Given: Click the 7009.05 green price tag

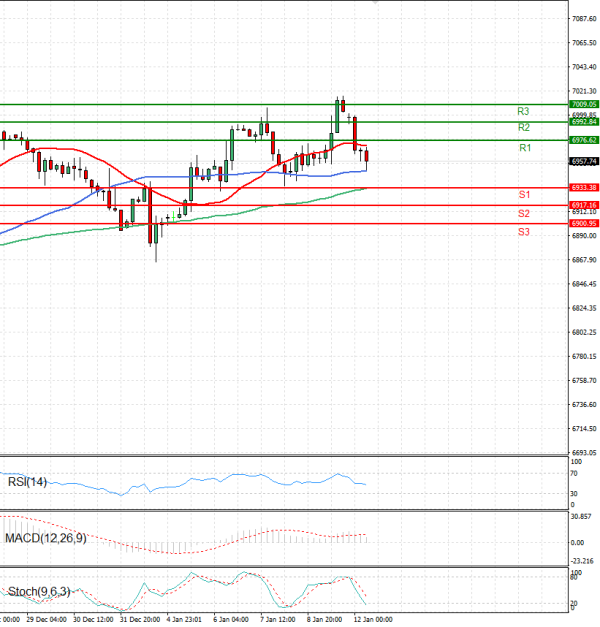Looking at the screenshot, I should (x=583, y=104).
